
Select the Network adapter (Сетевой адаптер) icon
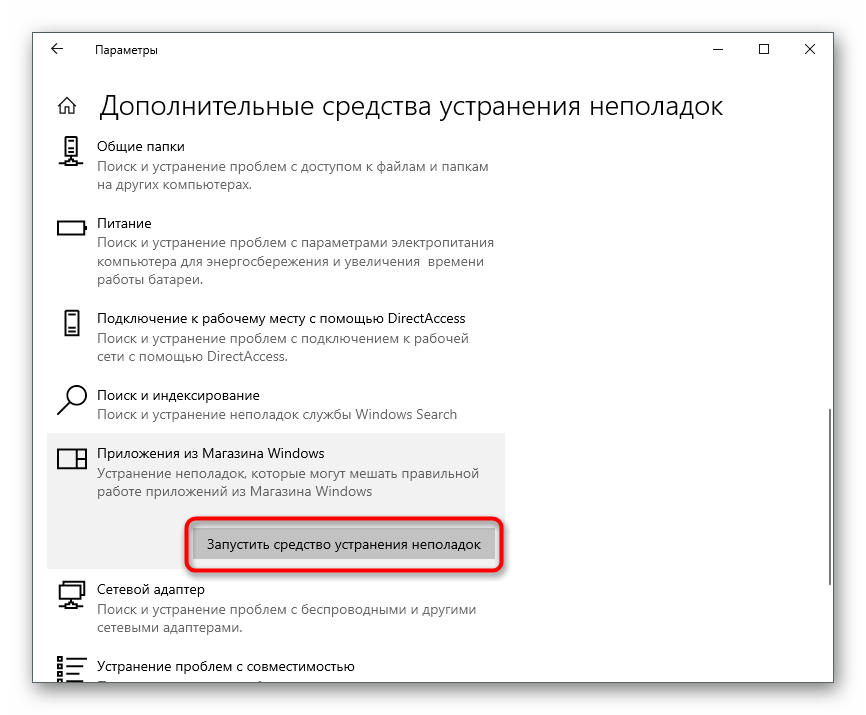pyautogui.click(x=72, y=595)
